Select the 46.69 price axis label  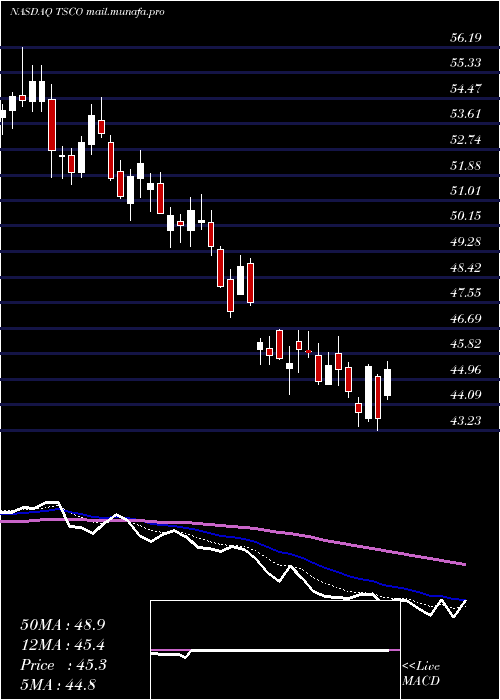point(465,319)
